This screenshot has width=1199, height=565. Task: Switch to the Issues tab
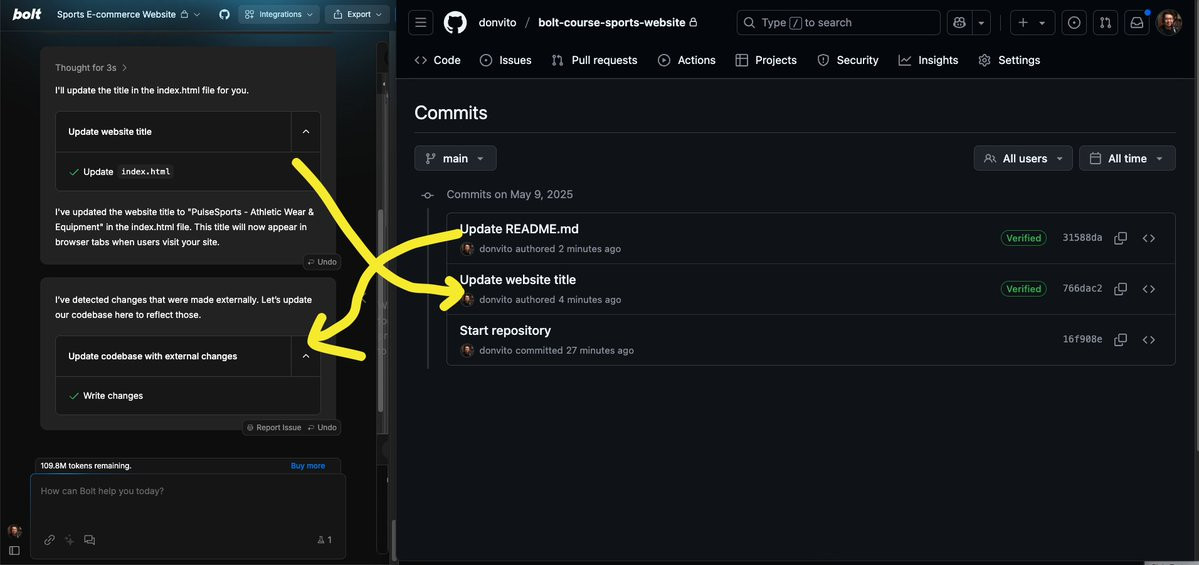[x=505, y=60]
